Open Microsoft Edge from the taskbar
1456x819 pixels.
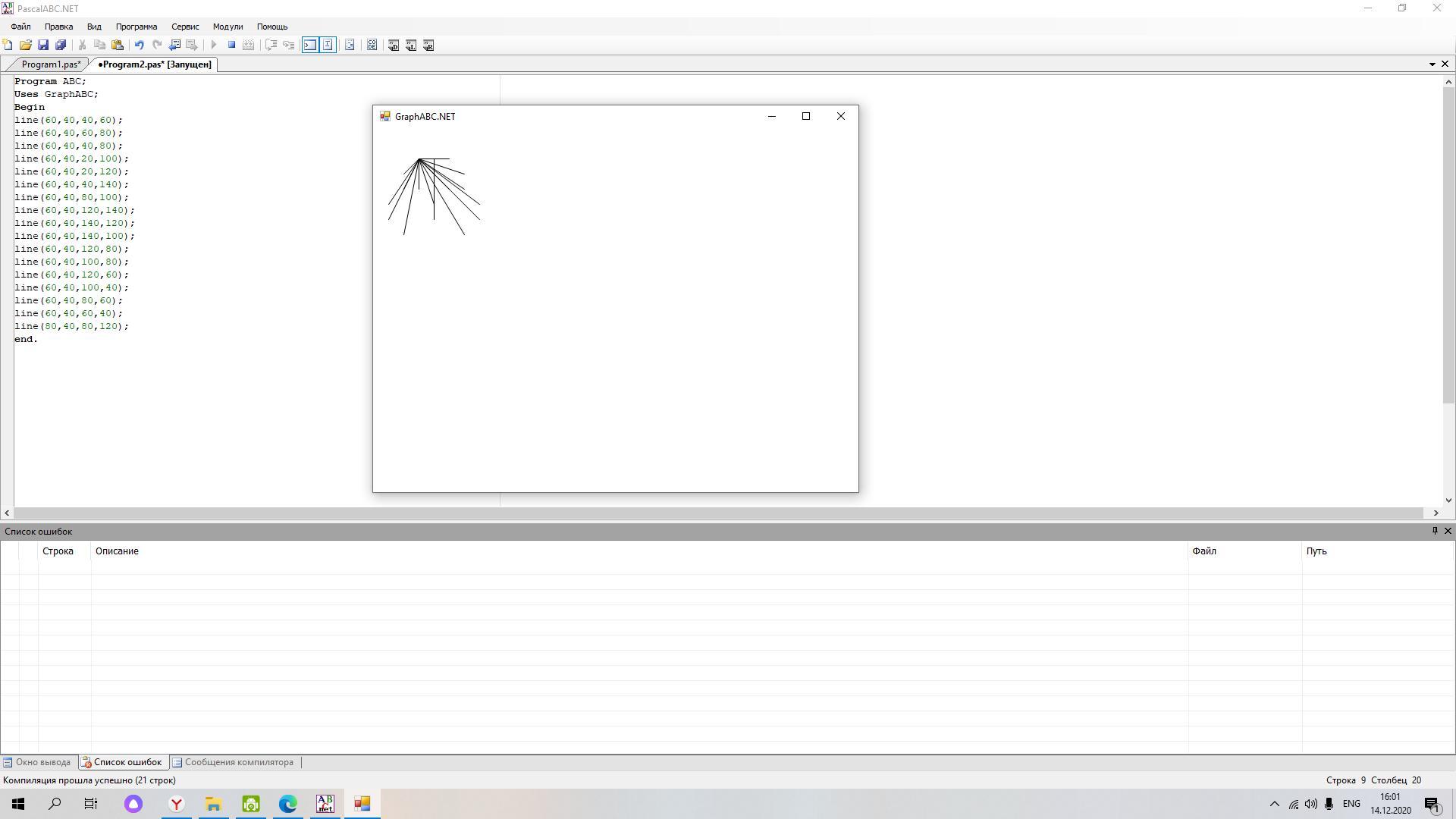click(288, 804)
